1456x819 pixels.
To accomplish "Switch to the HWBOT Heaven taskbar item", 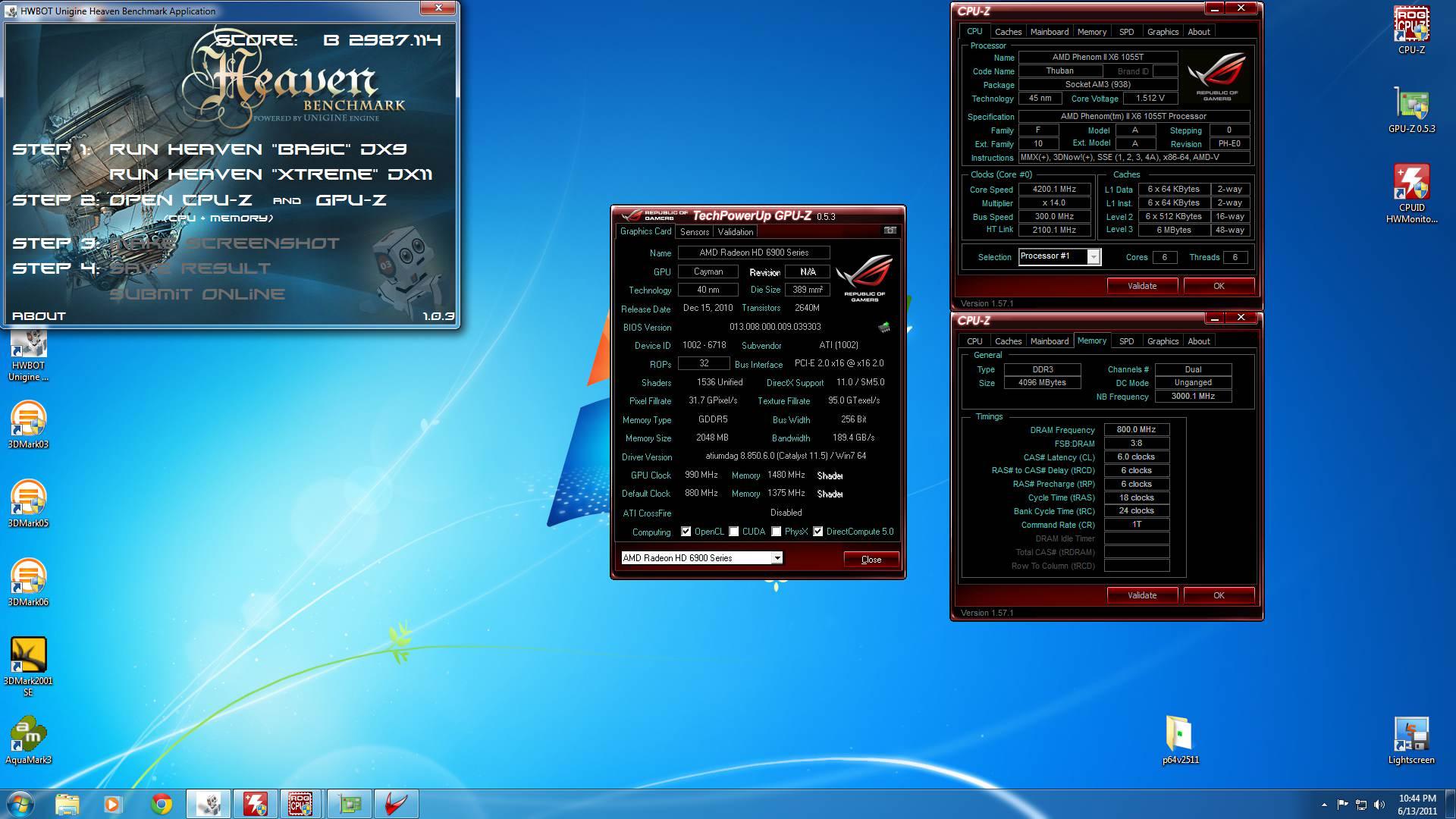I will click(209, 804).
